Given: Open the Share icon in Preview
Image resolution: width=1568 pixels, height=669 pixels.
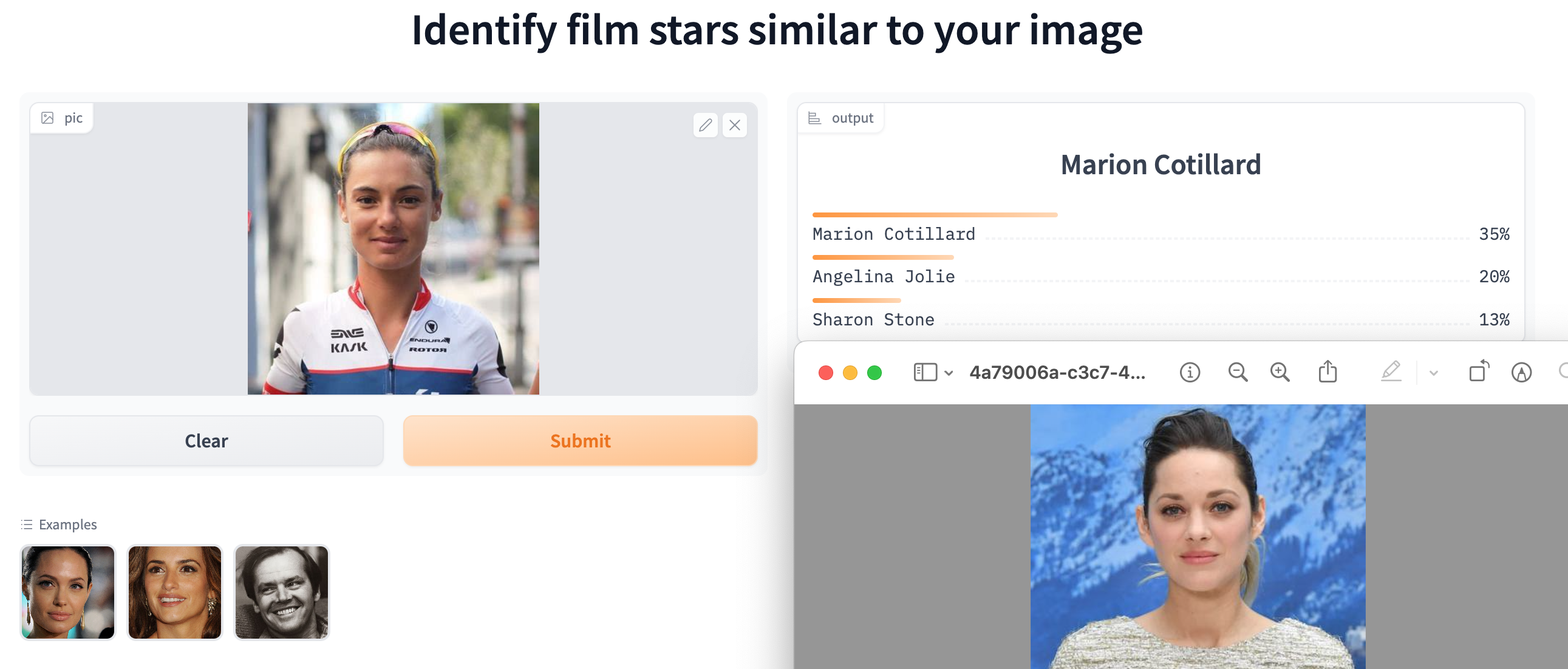Looking at the screenshot, I should (1328, 372).
